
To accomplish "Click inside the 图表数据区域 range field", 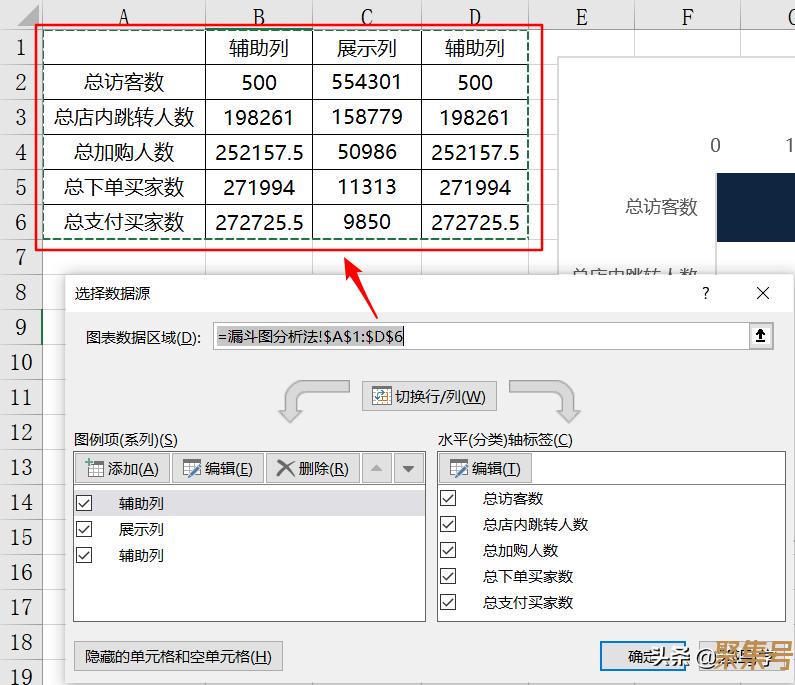I will point(480,337).
